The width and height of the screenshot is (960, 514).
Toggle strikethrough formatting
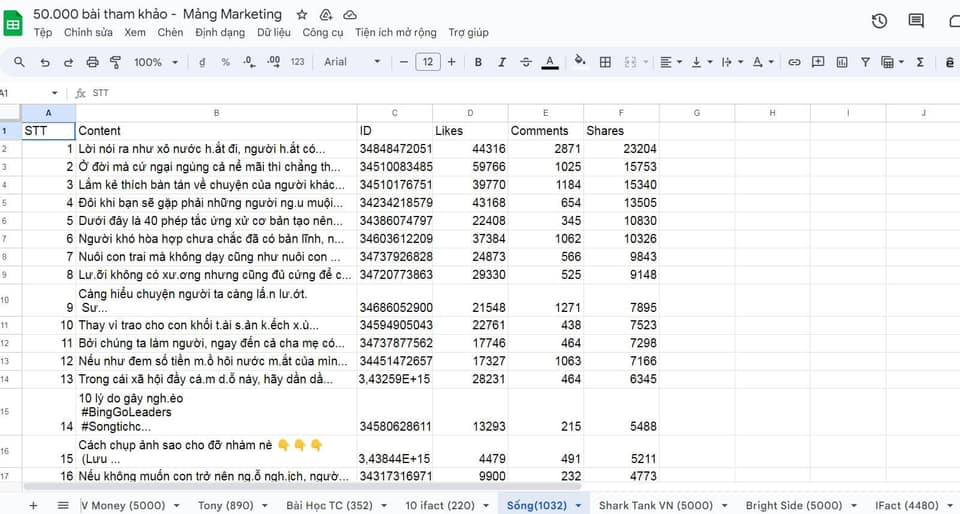[526, 62]
